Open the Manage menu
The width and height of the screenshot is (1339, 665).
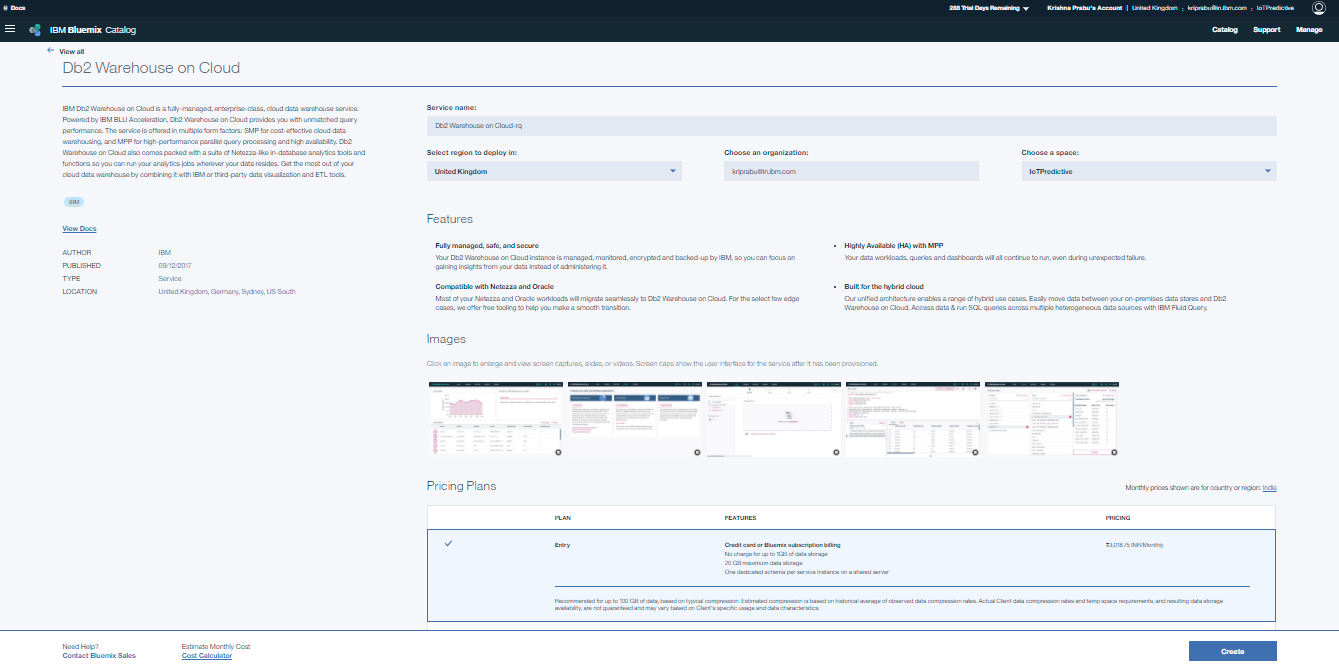point(1309,30)
